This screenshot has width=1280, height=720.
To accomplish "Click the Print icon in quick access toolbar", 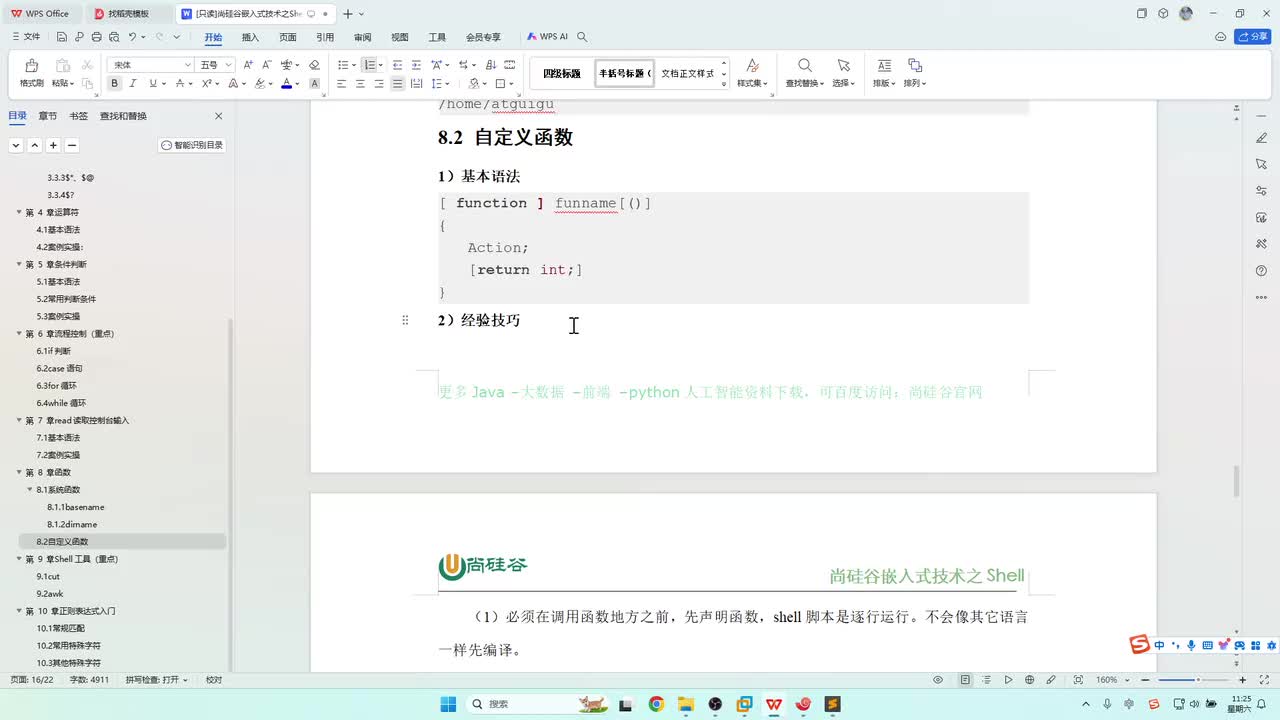I will (96, 37).
